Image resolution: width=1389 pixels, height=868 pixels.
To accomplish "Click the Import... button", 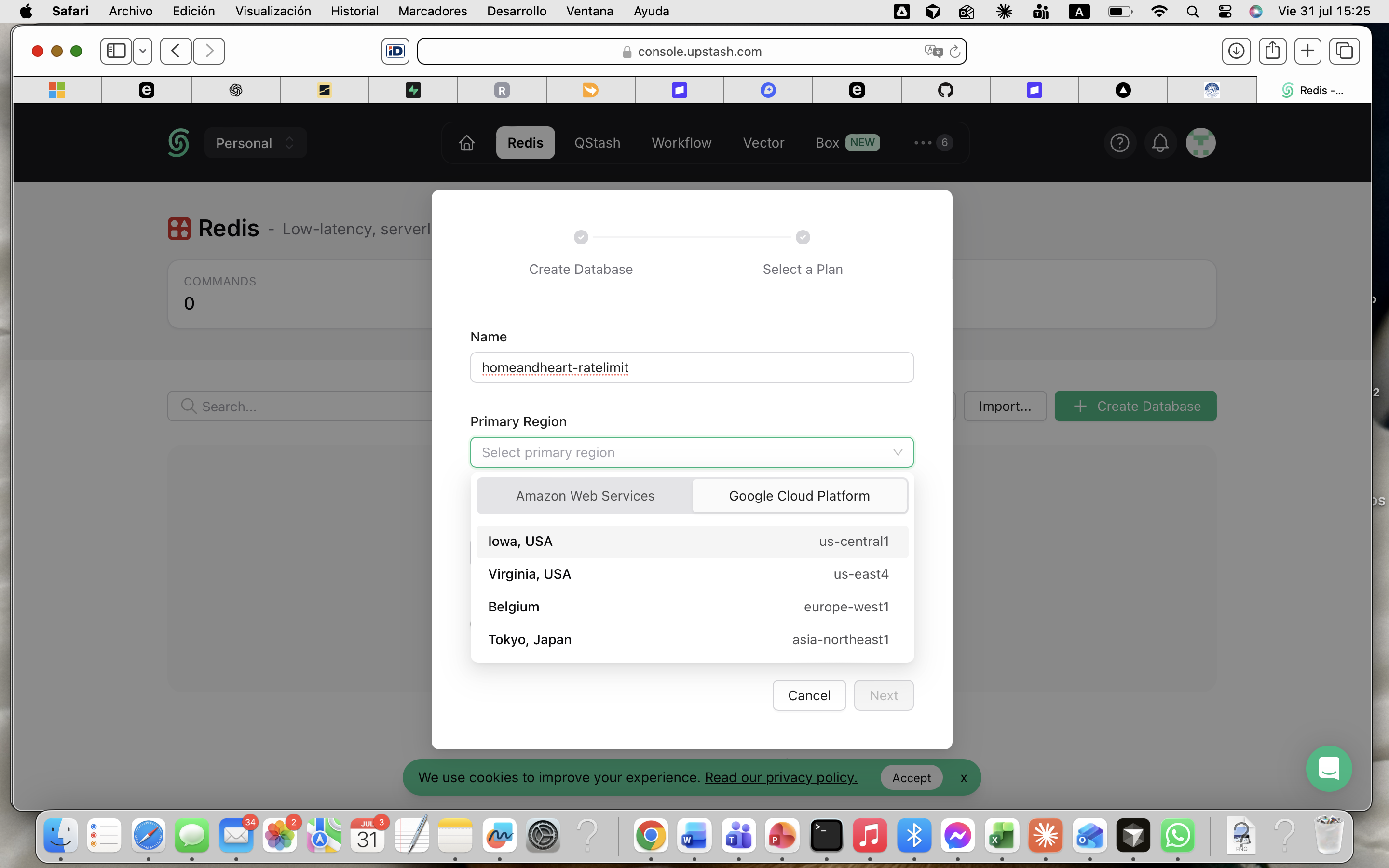I will (x=1005, y=407).
